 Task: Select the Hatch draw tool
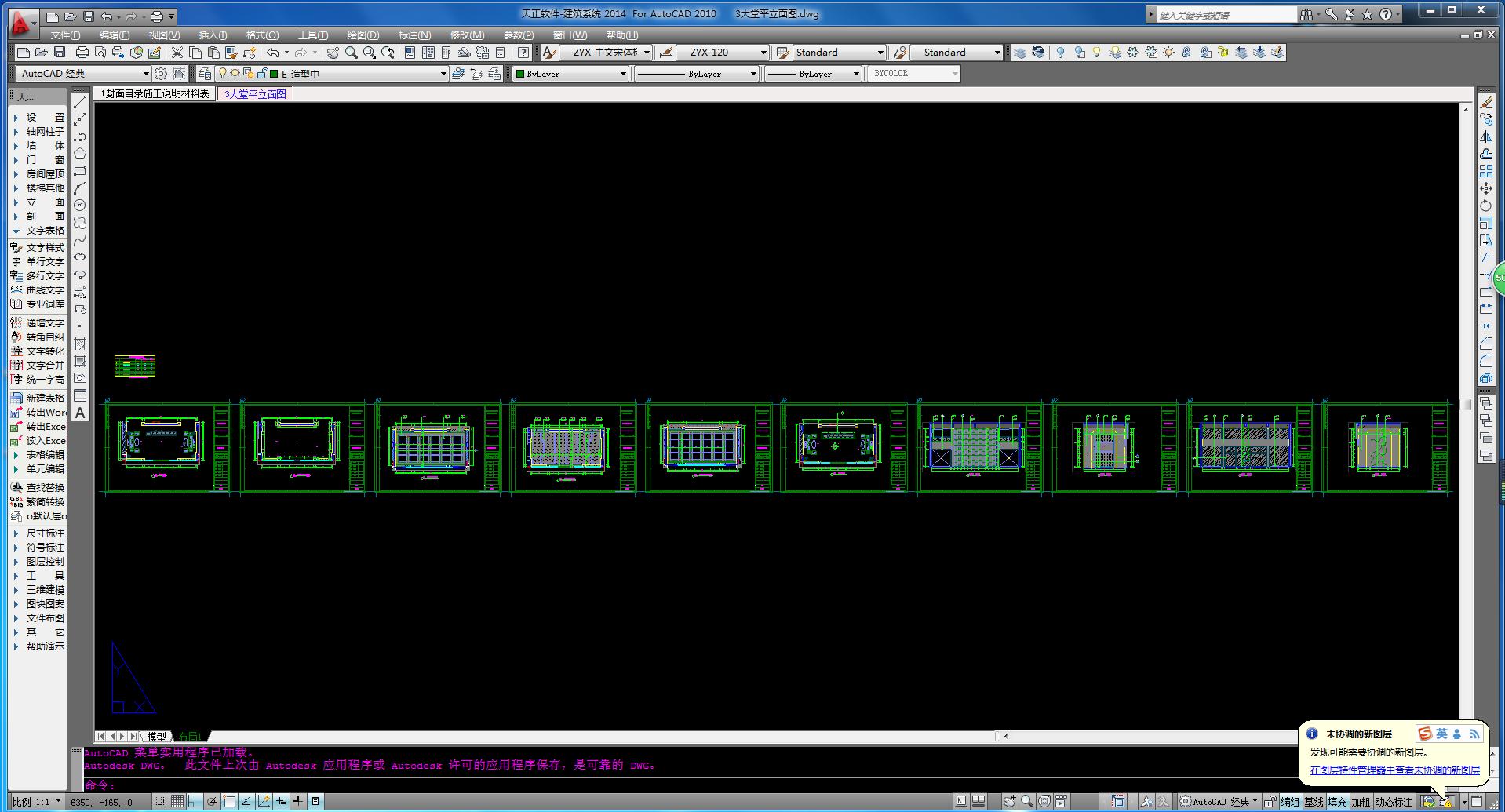click(x=80, y=344)
